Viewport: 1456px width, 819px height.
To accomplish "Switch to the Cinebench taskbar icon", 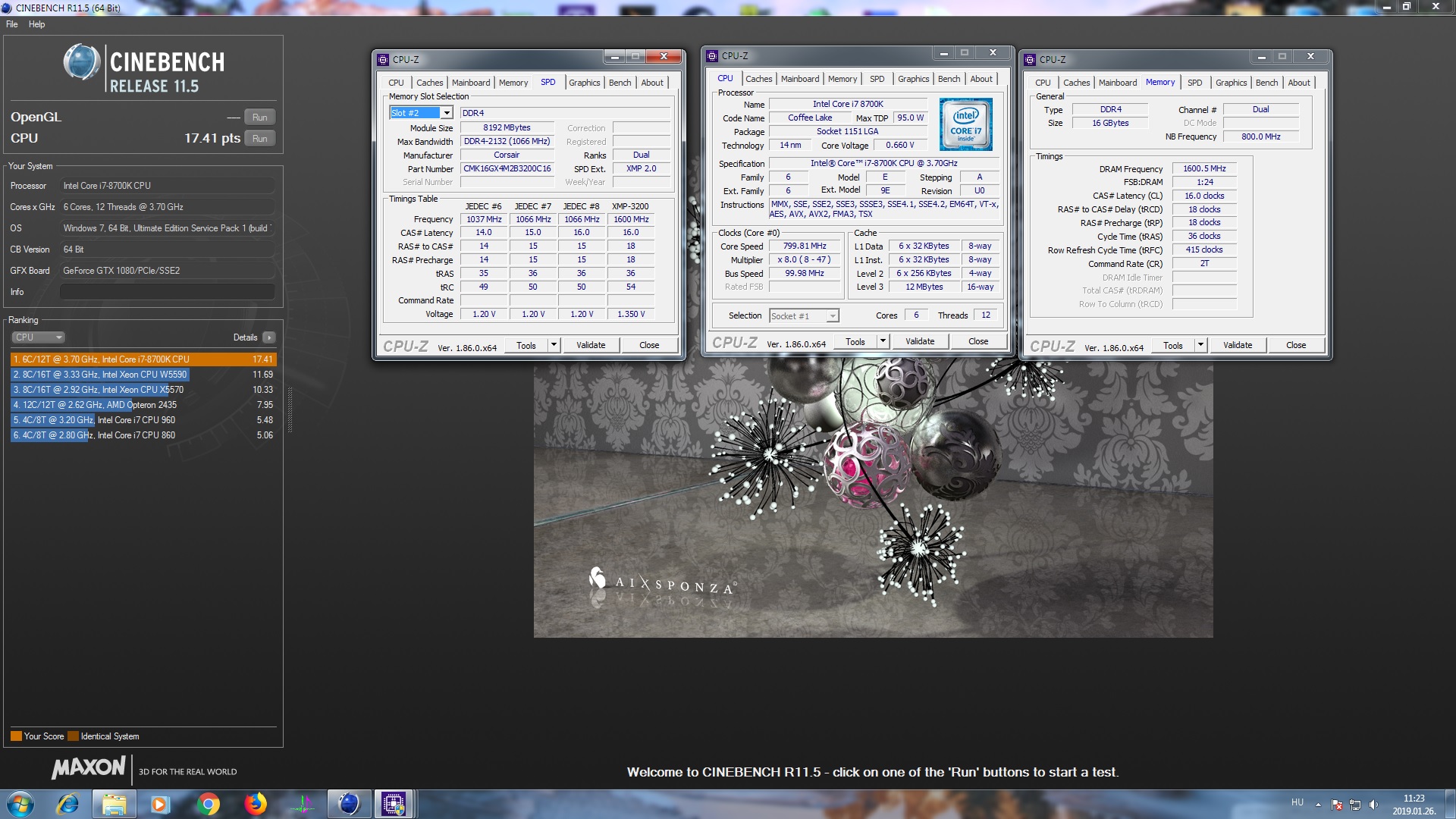I will click(x=349, y=804).
